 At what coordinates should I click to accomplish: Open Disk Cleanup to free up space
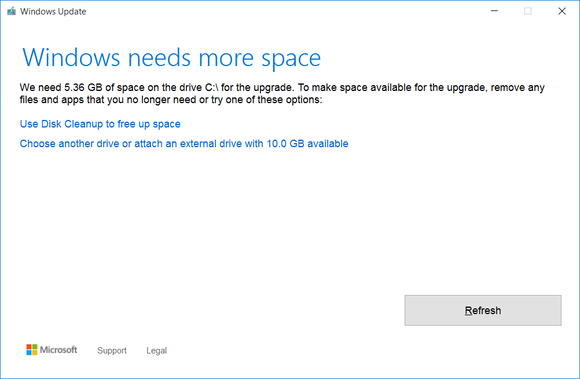(100, 124)
